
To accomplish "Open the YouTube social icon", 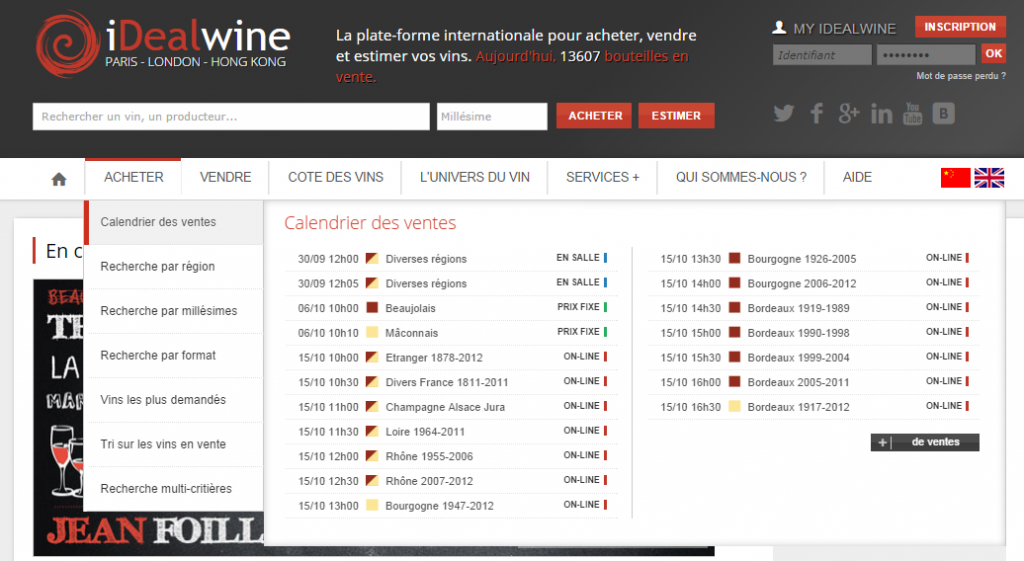I will [912, 114].
